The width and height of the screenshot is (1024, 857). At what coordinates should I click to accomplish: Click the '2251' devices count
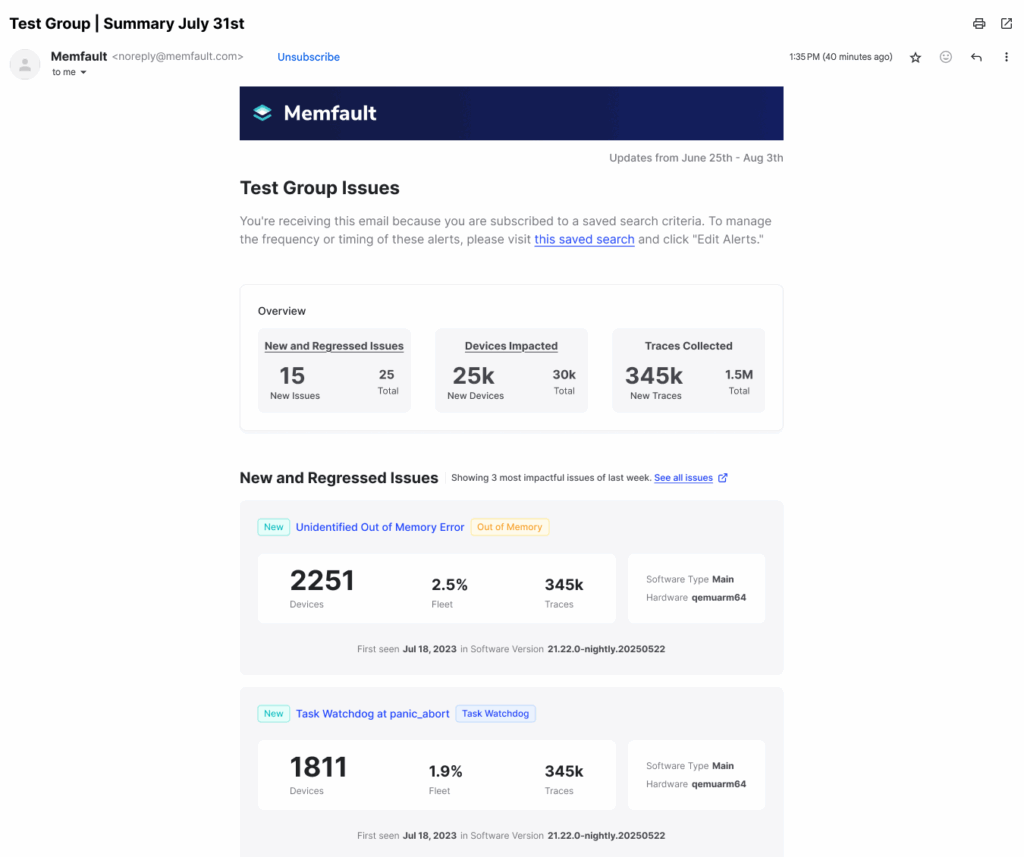(x=322, y=580)
